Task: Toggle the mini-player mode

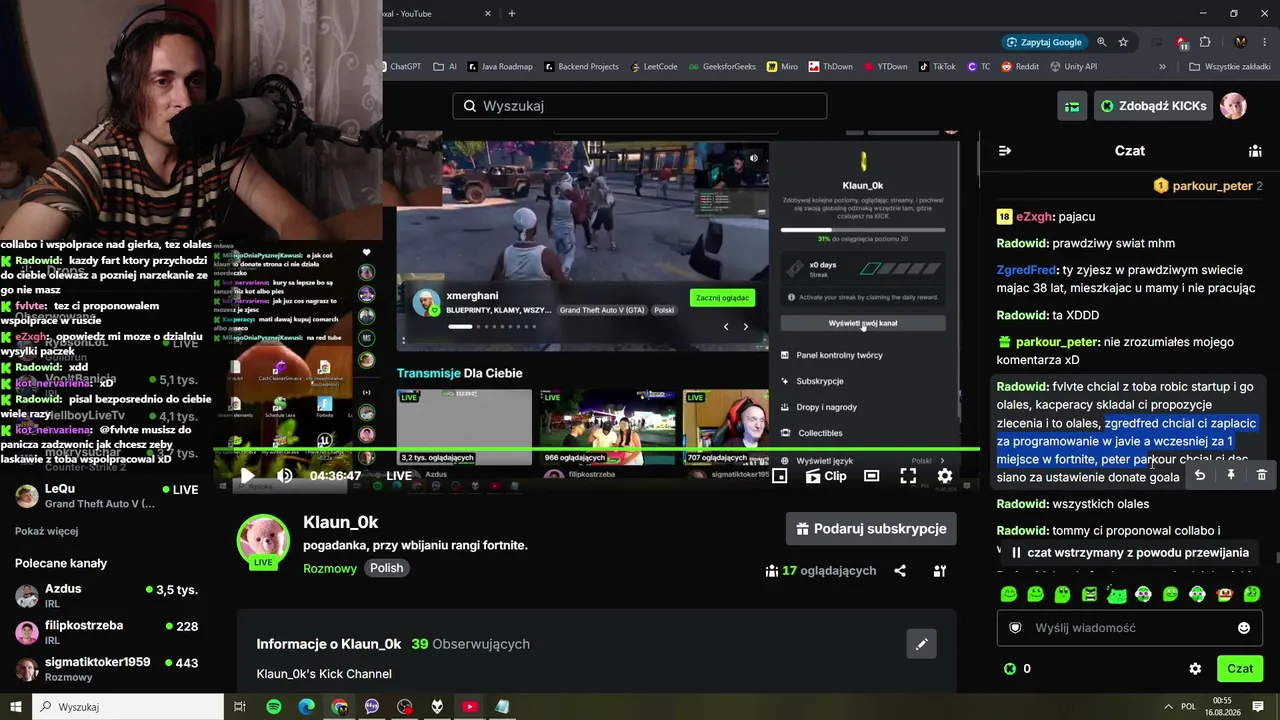Action: click(x=780, y=476)
